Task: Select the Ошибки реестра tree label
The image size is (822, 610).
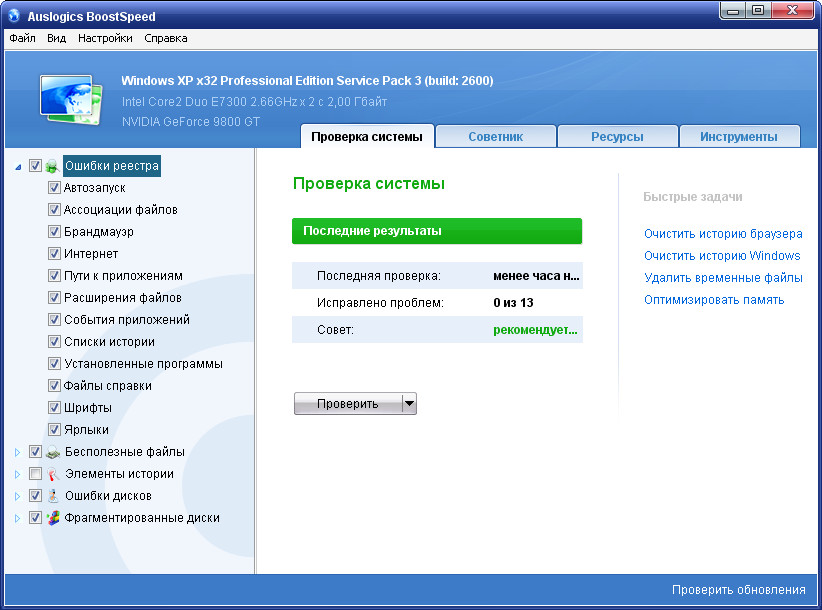Action: pyautogui.click(x=112, y=166)
